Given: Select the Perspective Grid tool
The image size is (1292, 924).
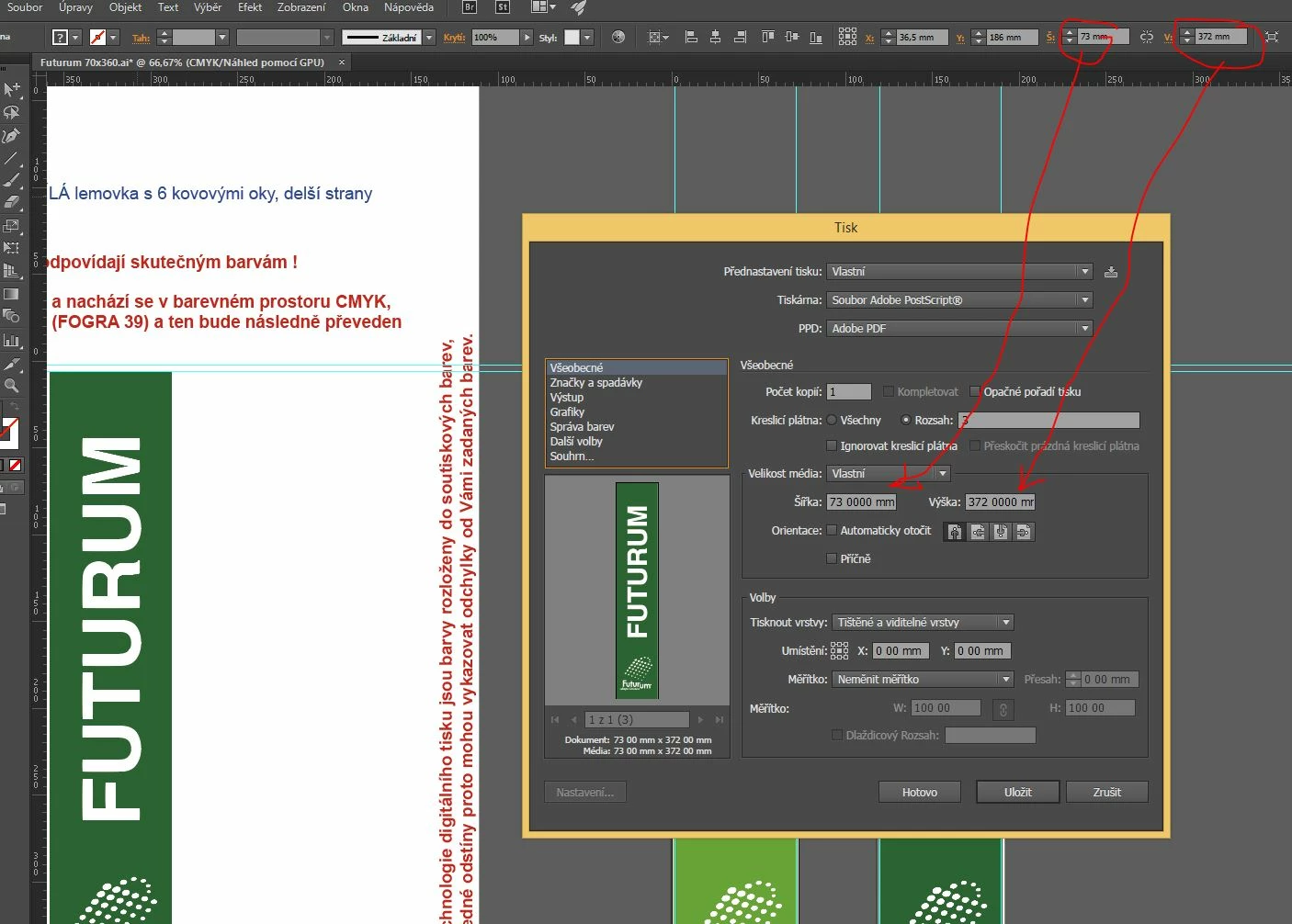Looking at the screenshot, I should [11, 271].
